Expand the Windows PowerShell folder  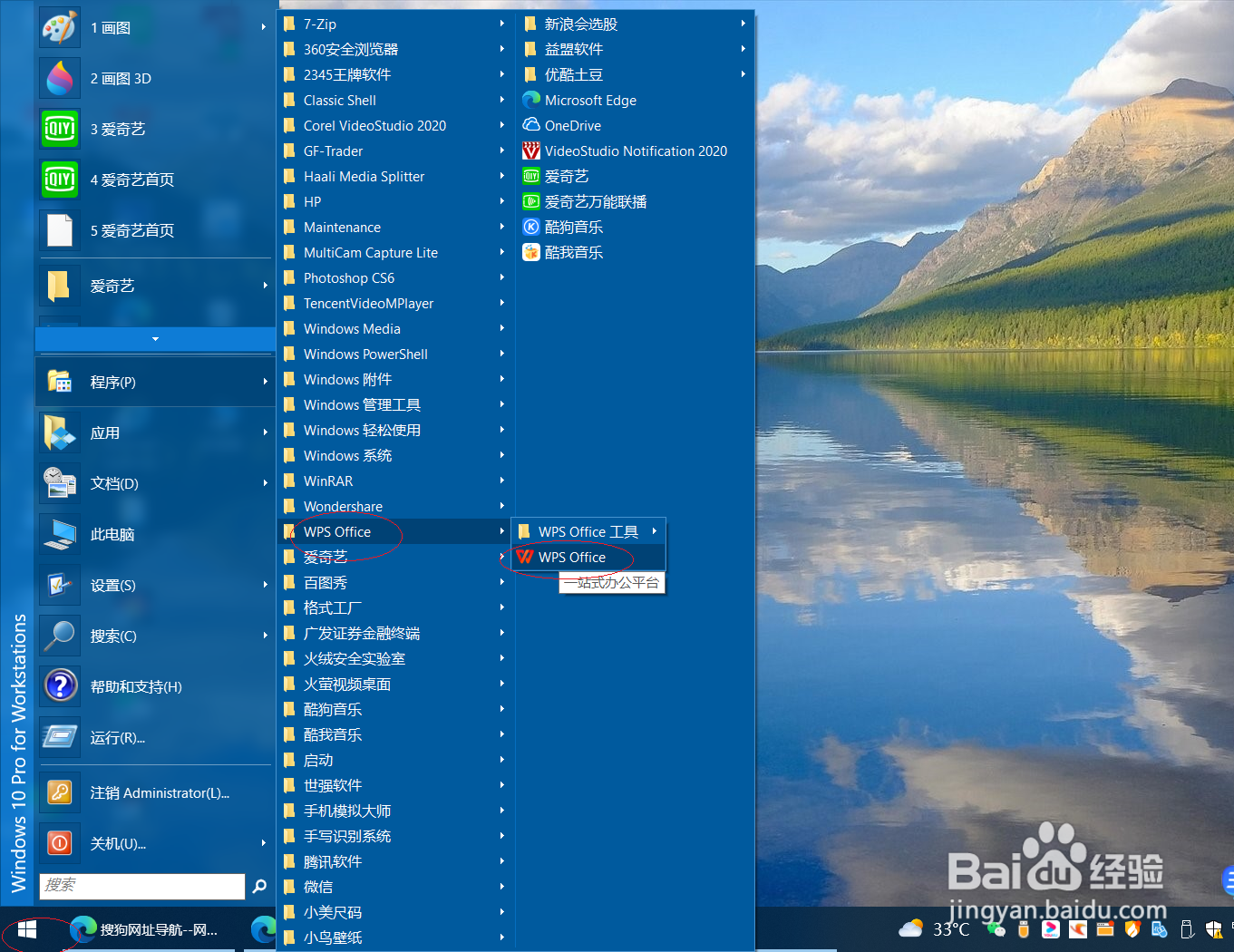click(x=396, y=354)
